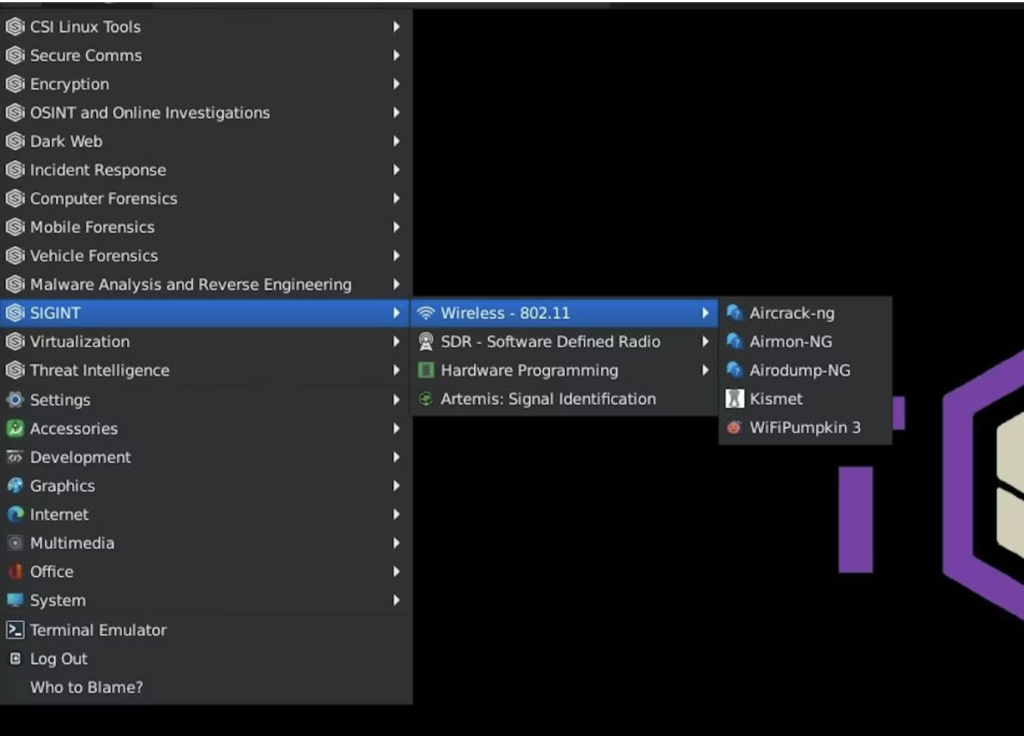The image size is (1024, 736).
Task: Click the Incident Response category icon
Action: coord(15,170)
